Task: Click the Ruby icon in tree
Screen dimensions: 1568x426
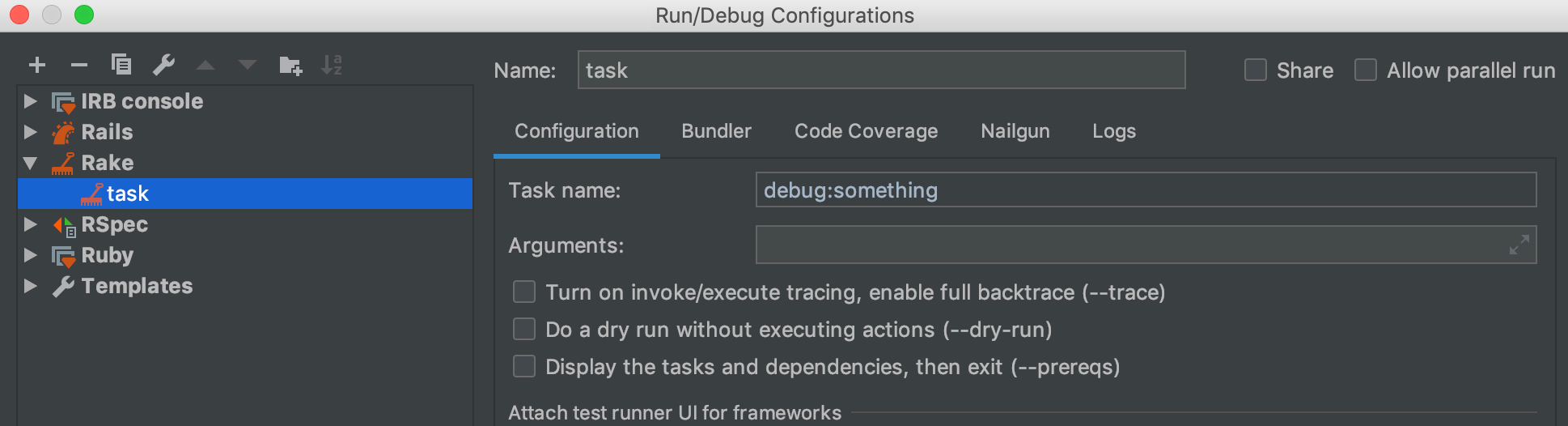Action: 63,257
